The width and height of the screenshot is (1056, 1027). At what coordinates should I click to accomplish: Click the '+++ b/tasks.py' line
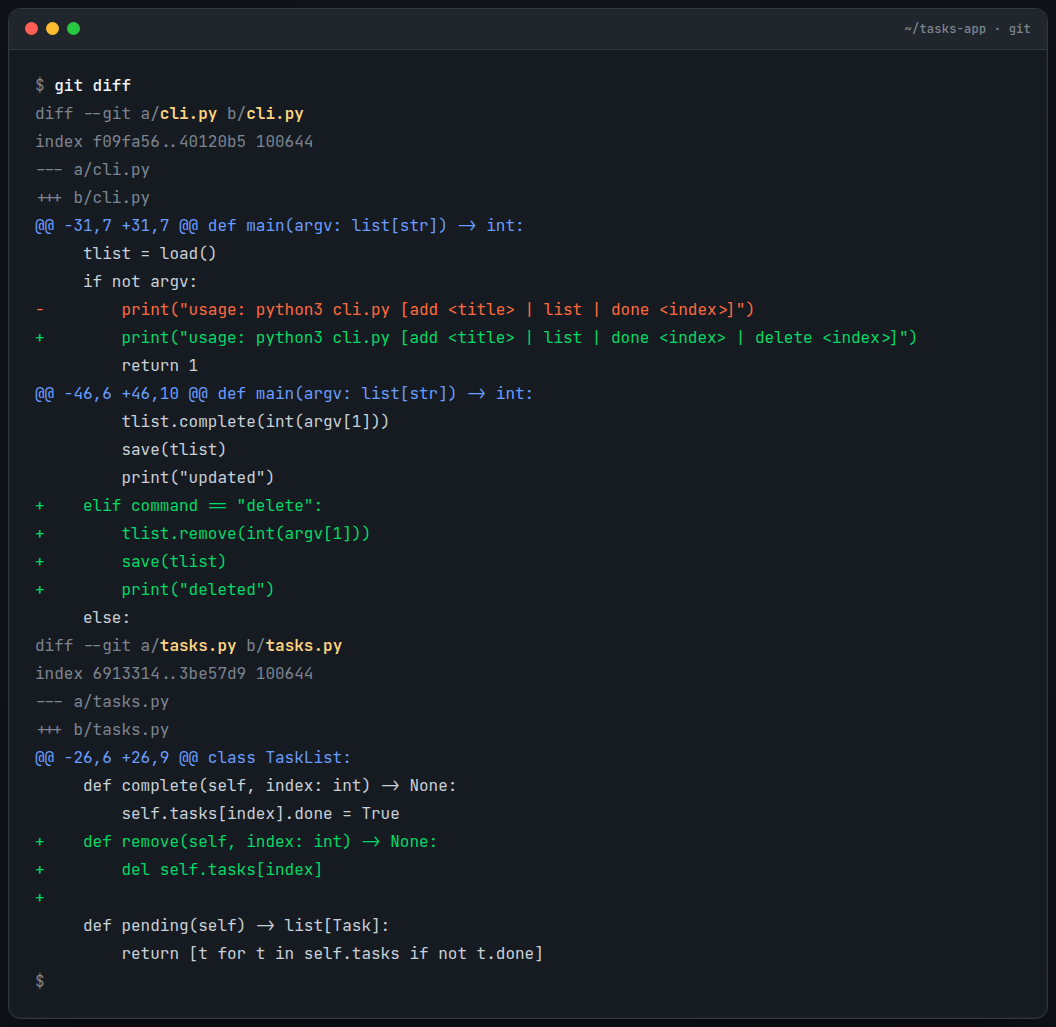102,730
